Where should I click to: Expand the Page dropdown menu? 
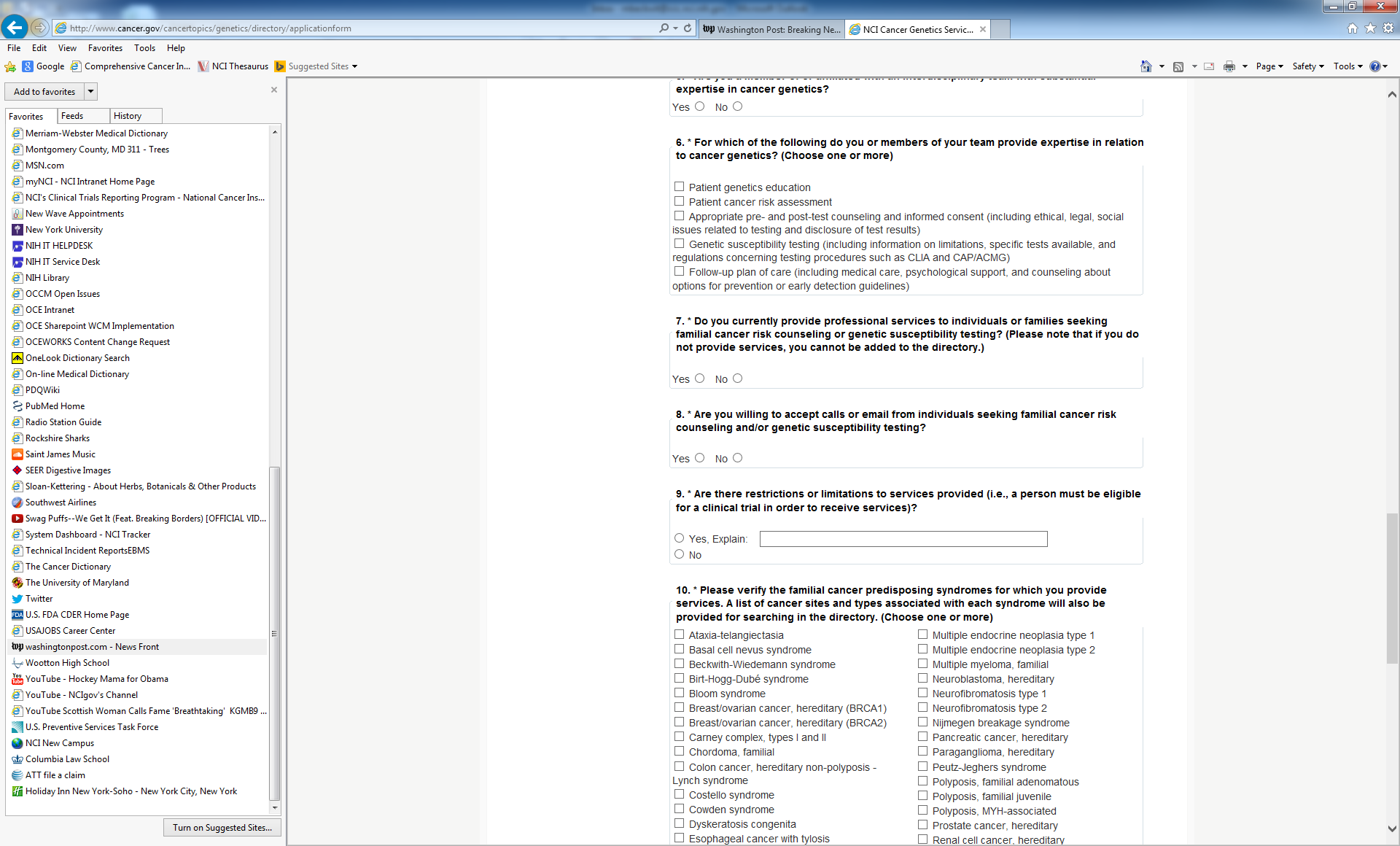(x=1269, y=66)
